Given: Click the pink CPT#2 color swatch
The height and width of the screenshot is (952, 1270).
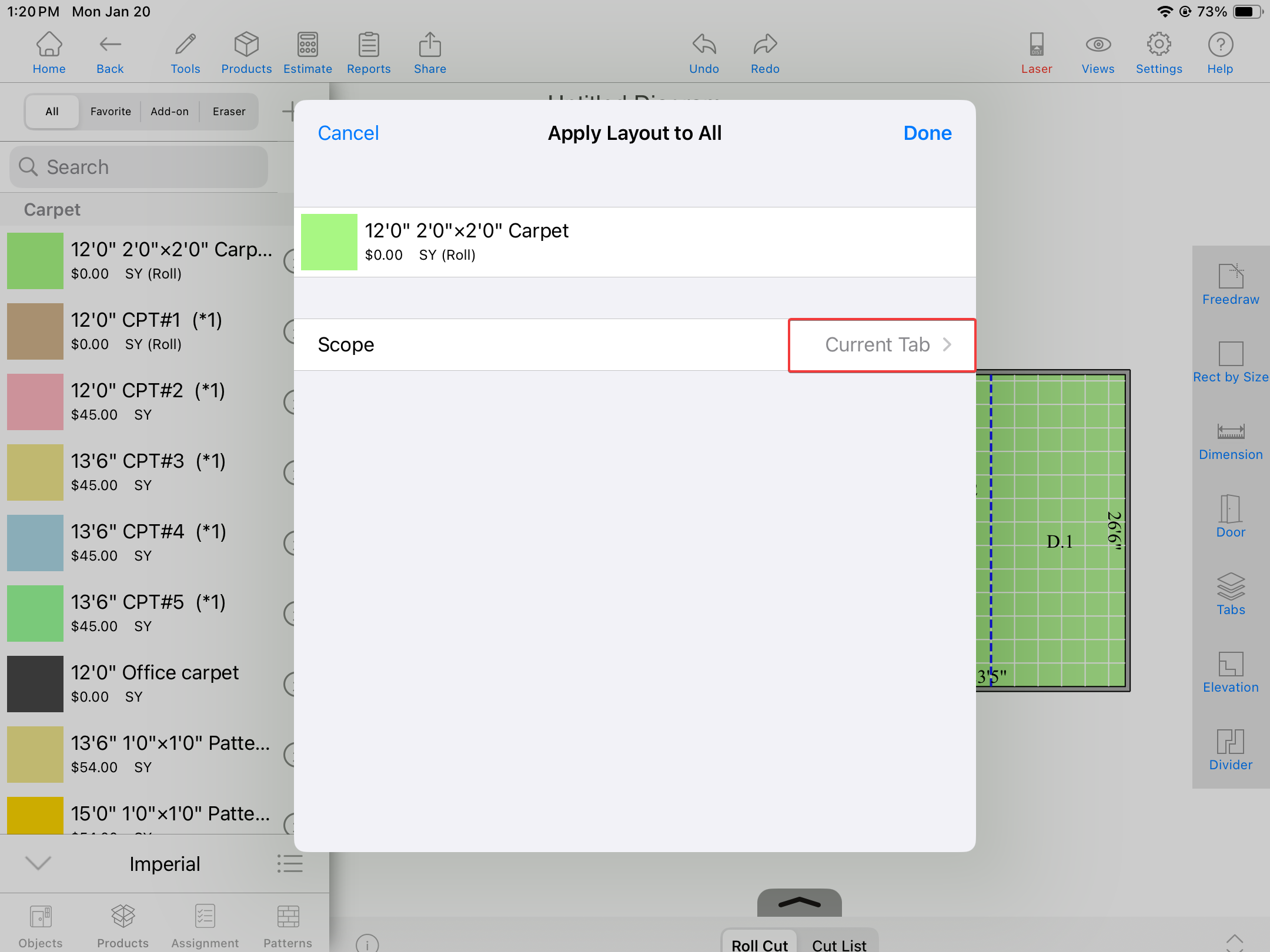Looking at the screenshot, I should click(35, 402).
